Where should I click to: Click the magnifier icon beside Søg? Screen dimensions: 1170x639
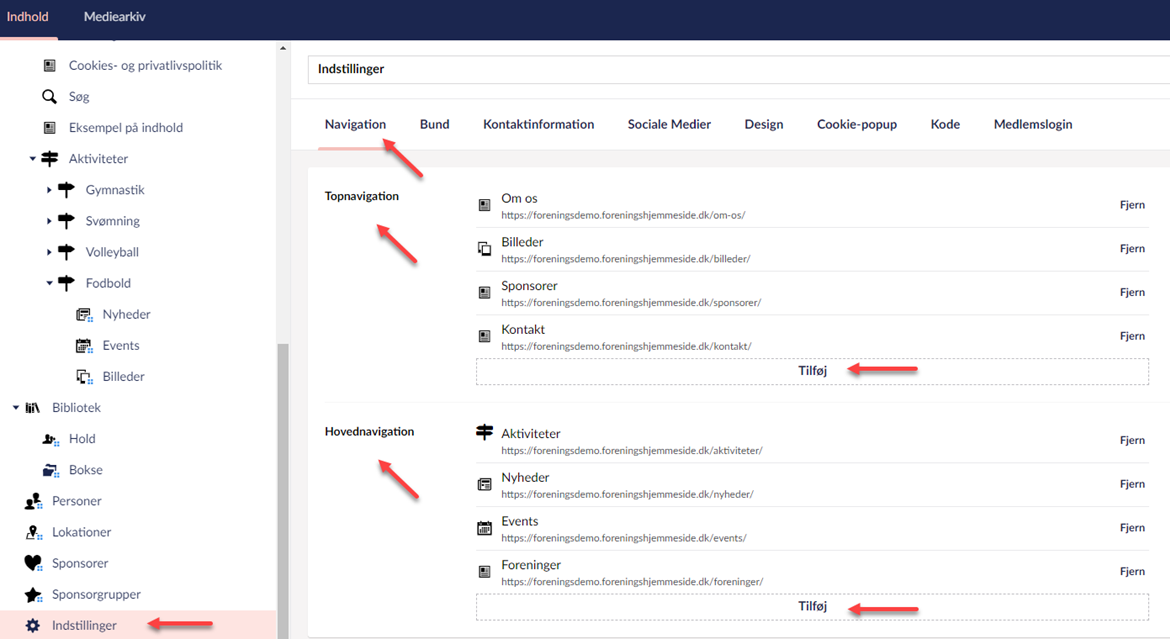(x=49, y=97)
